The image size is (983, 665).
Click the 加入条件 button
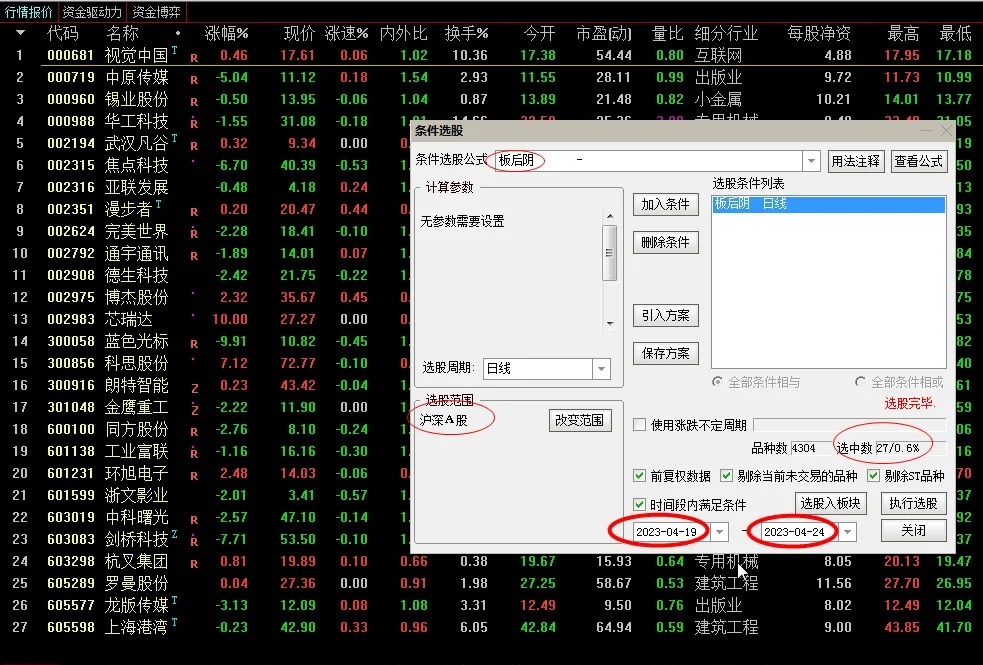[x=665, y=204]
